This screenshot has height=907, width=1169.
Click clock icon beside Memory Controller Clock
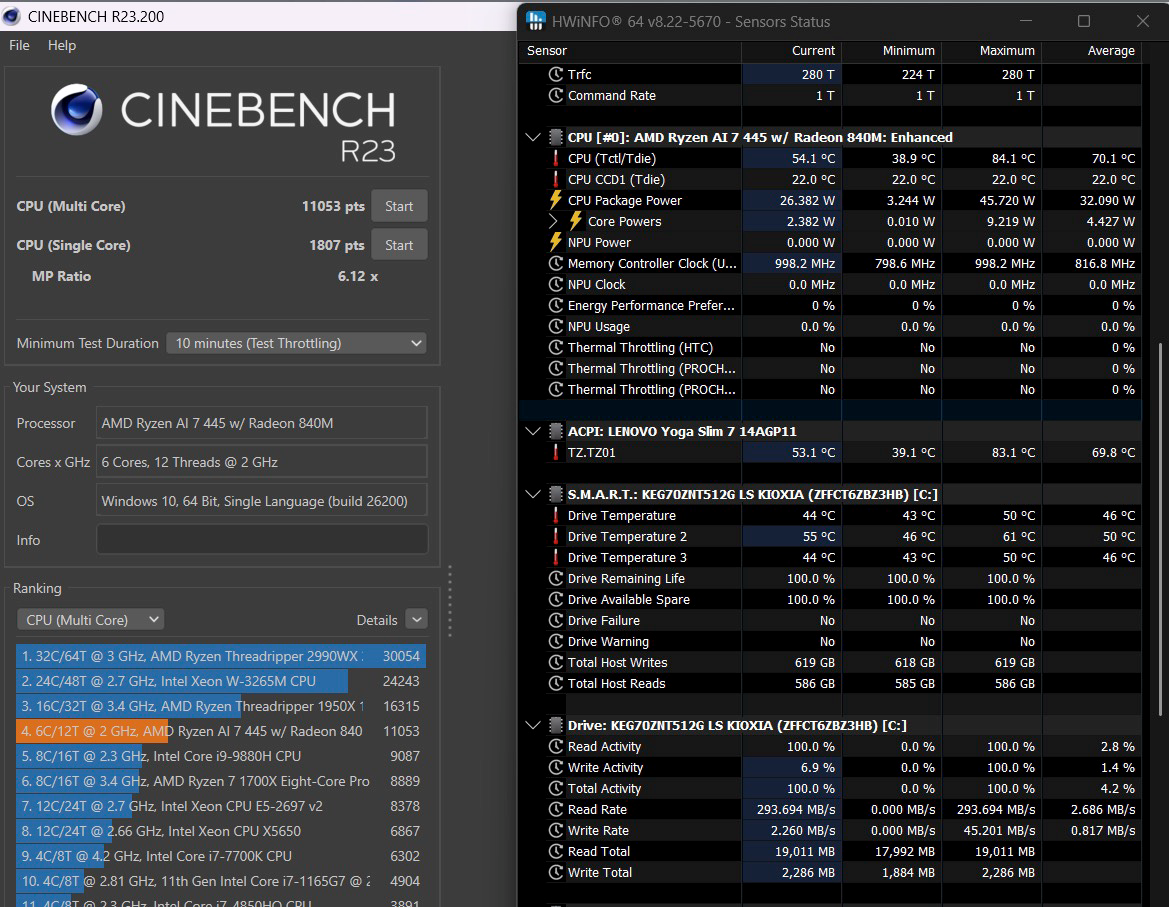[x=555, y=263]
